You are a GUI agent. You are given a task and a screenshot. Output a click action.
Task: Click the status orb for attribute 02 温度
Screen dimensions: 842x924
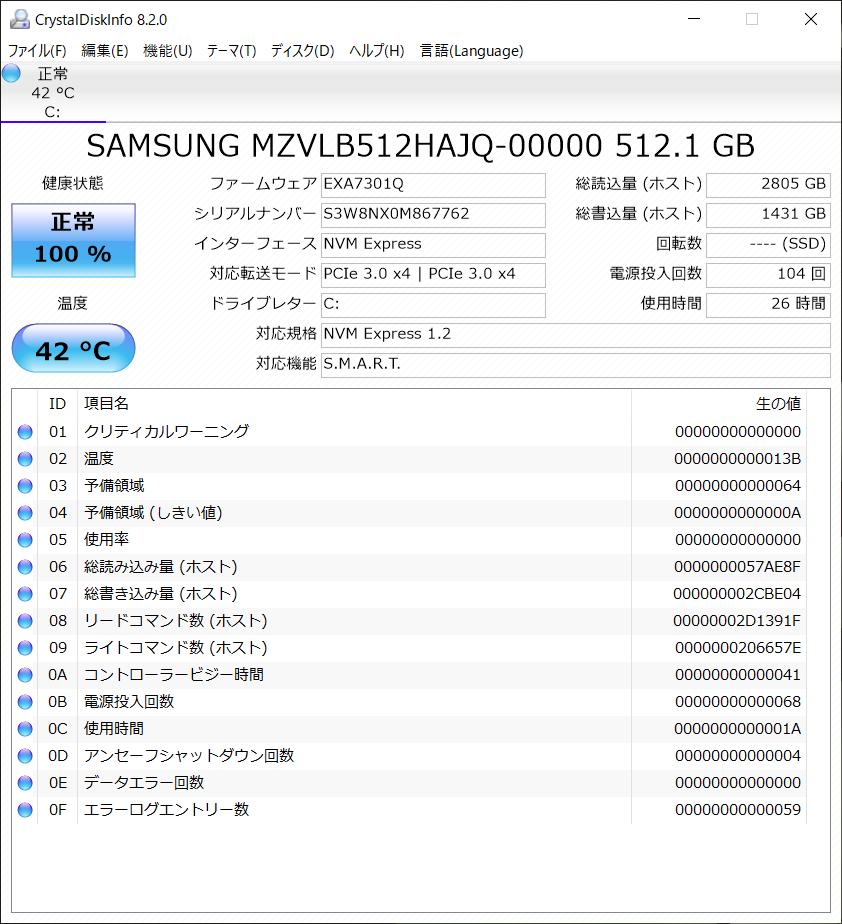pyautogui.click(x=25, y=459)
